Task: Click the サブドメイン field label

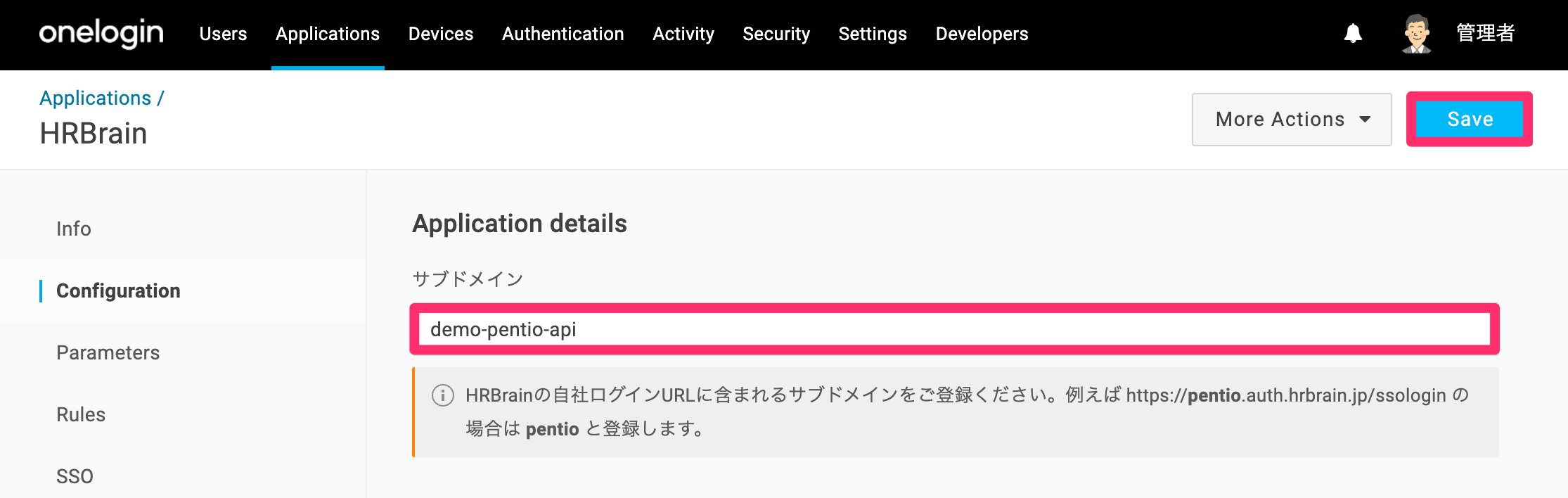Action: tap(468, 279)
